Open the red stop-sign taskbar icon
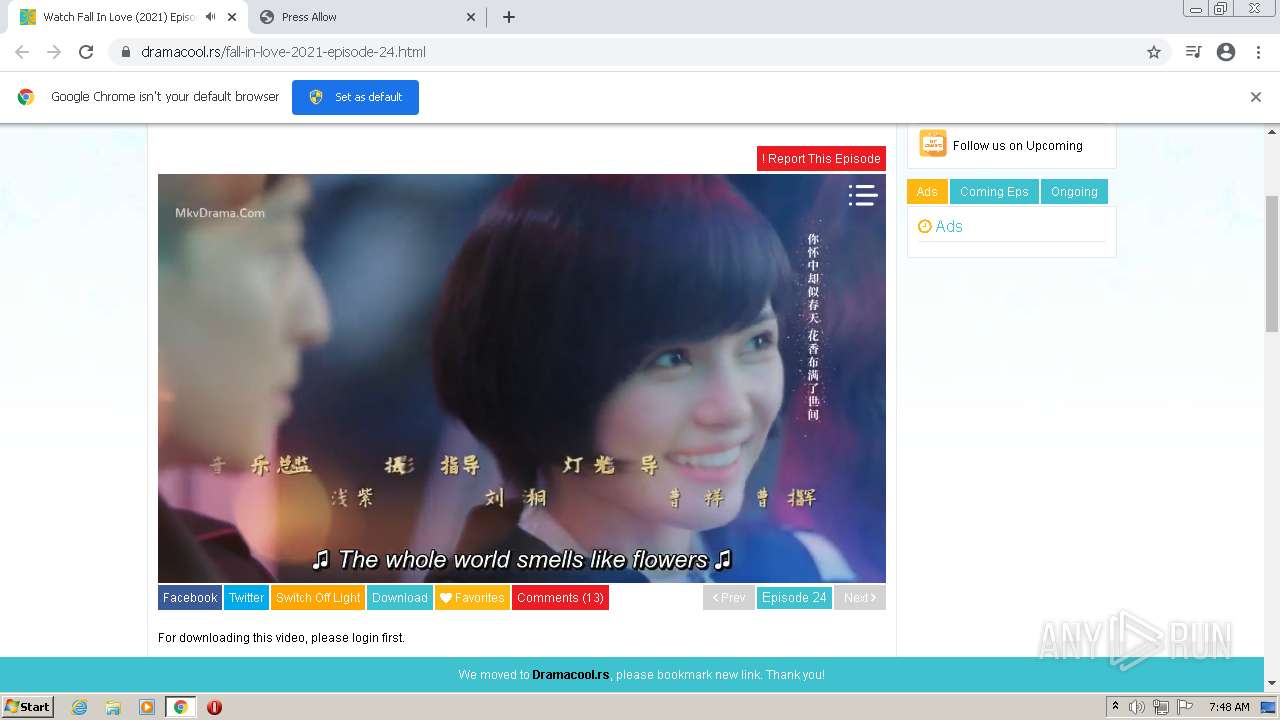 214,707
